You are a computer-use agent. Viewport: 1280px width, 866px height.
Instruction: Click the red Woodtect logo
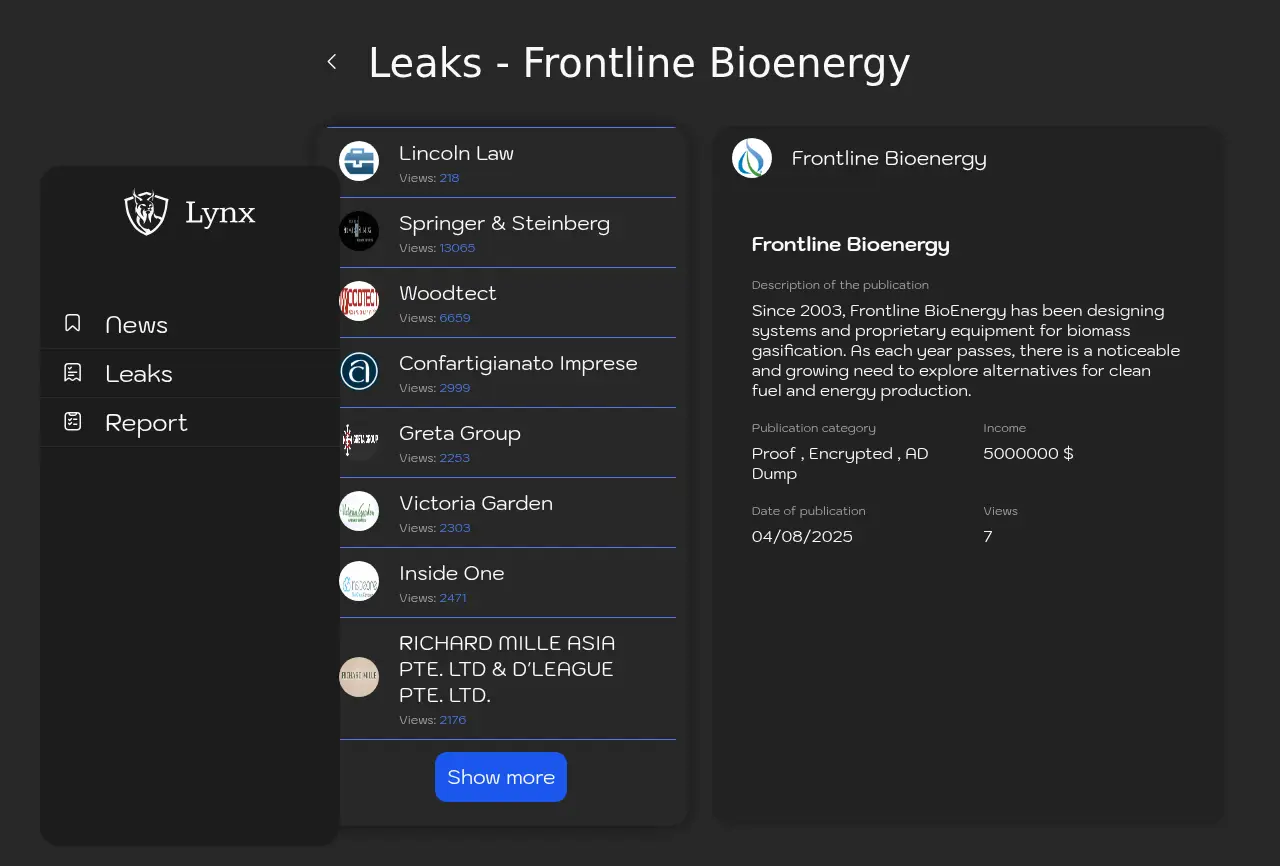coord(359,301)
